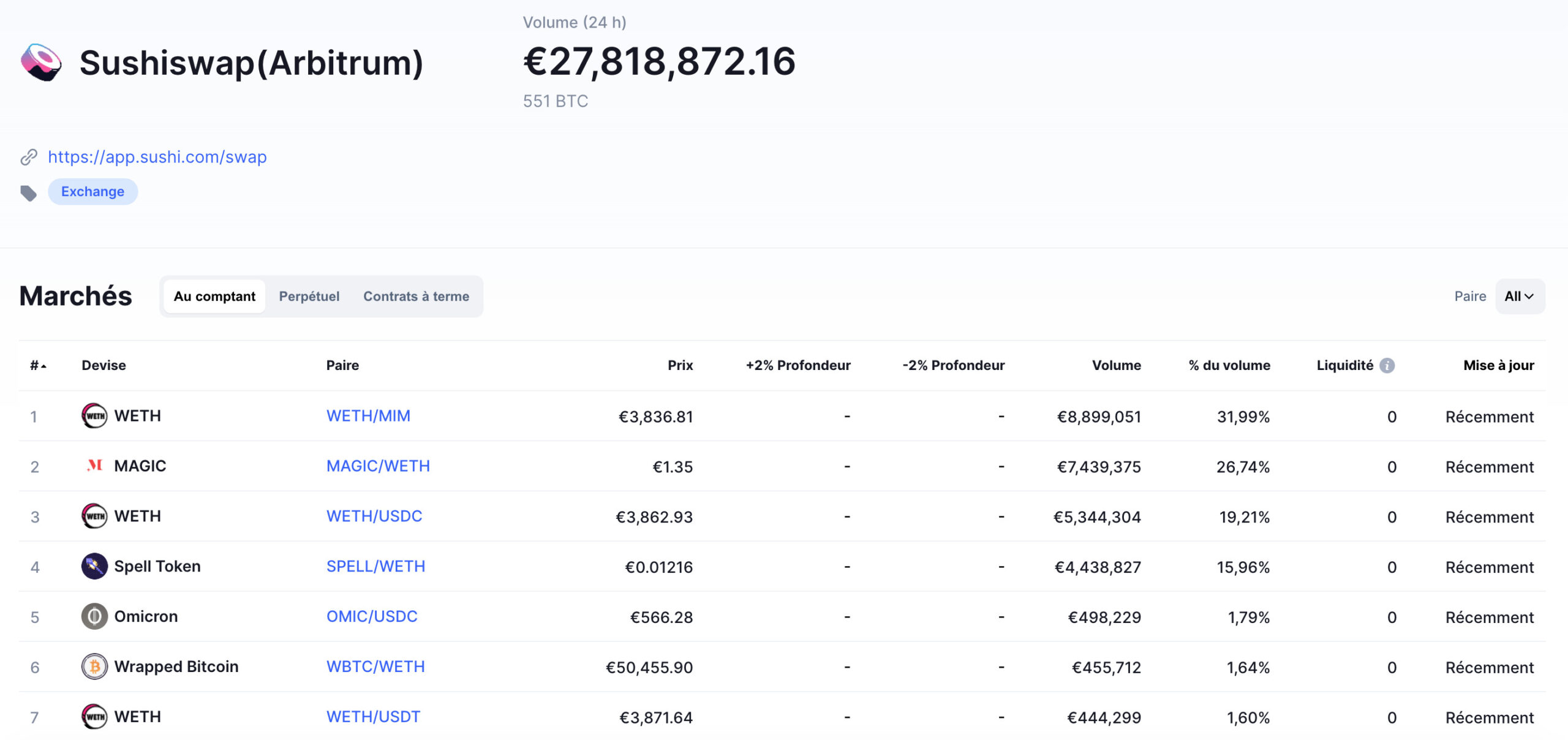
Task: Click the Volume column header
Action: pyautogui.click(x=1117, y=366)
